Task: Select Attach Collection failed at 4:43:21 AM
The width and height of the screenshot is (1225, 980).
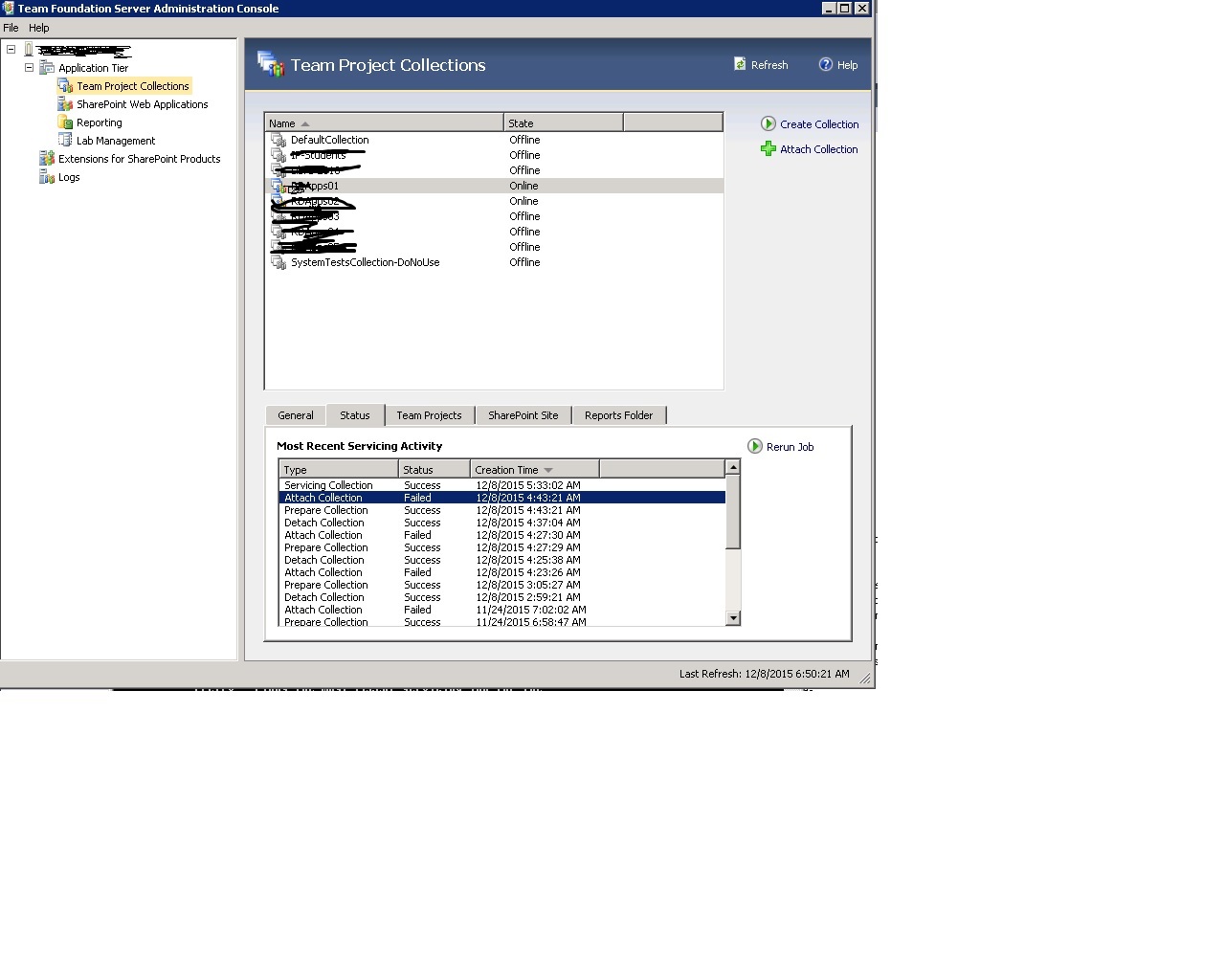Action: click(502, 498)
